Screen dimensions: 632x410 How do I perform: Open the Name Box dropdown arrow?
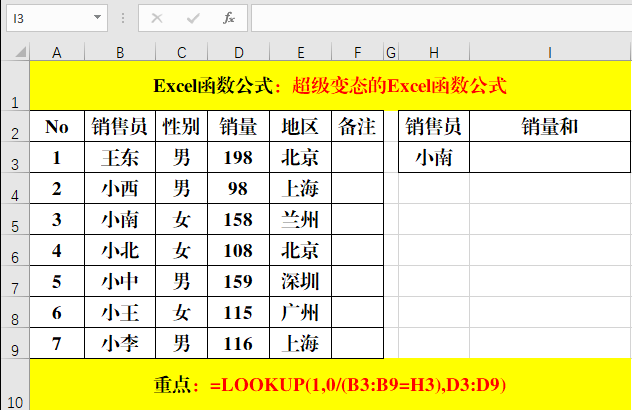tap(97, 17)
